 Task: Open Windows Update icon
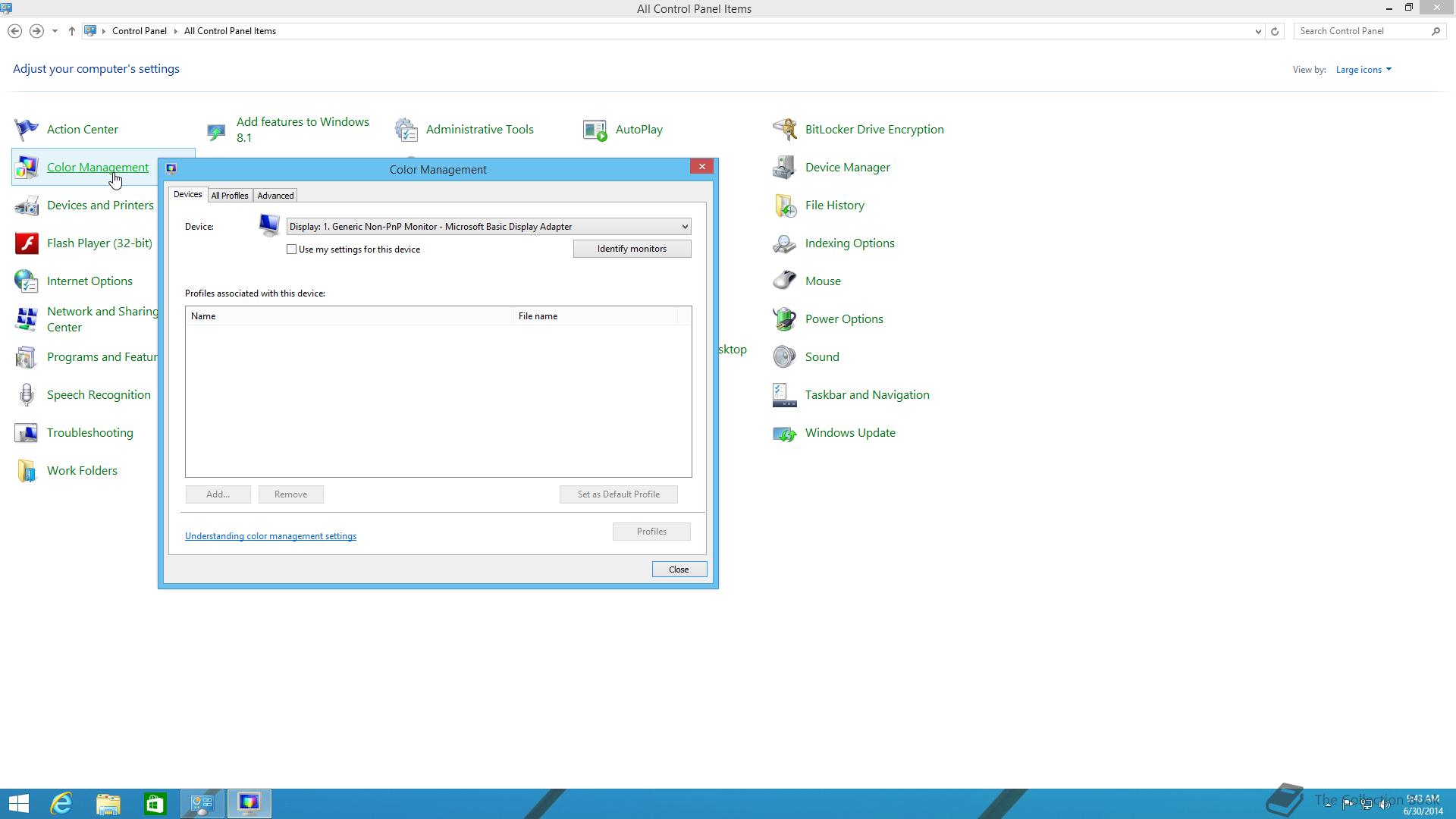[785, 433]
